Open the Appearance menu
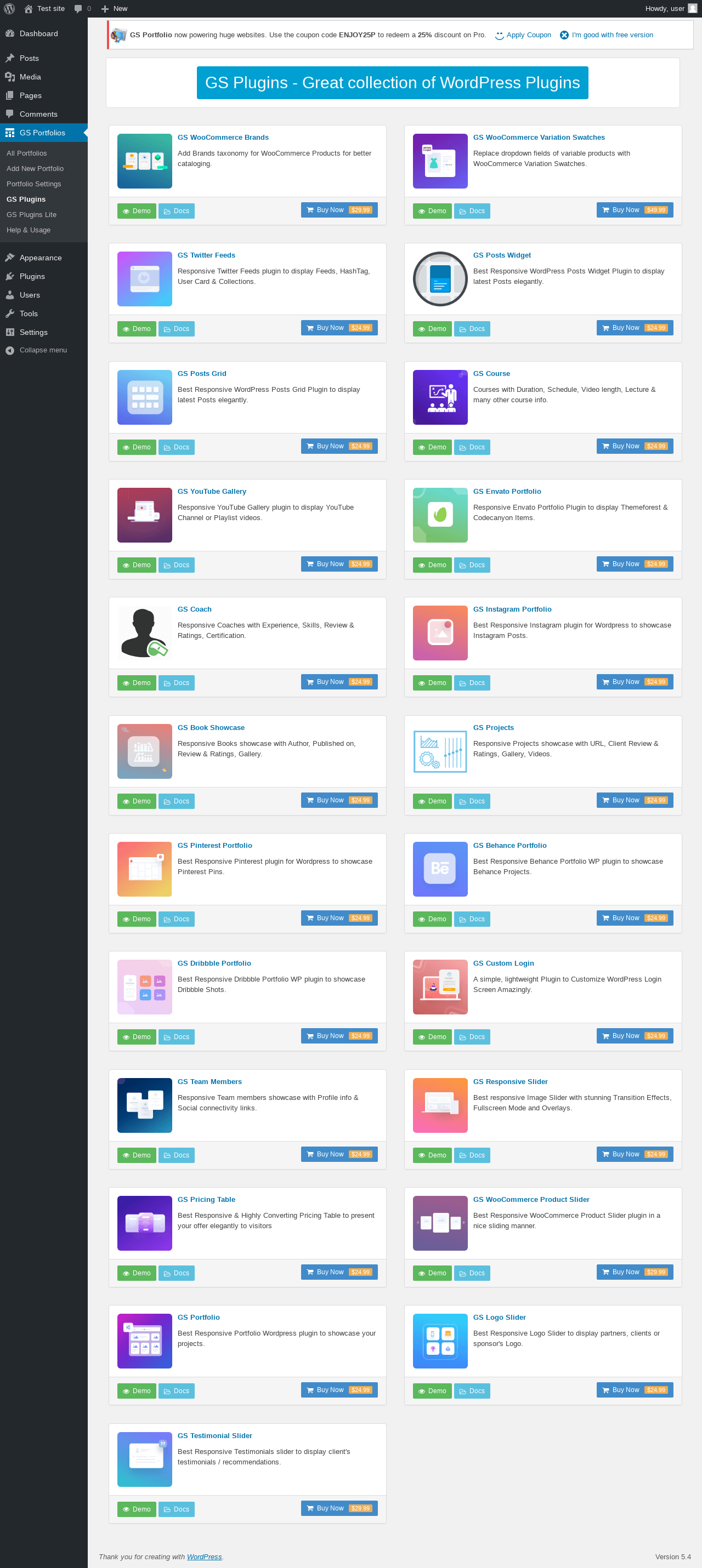Image resolution: width=702 pixels, height=1568 pixels. point(44,258)
